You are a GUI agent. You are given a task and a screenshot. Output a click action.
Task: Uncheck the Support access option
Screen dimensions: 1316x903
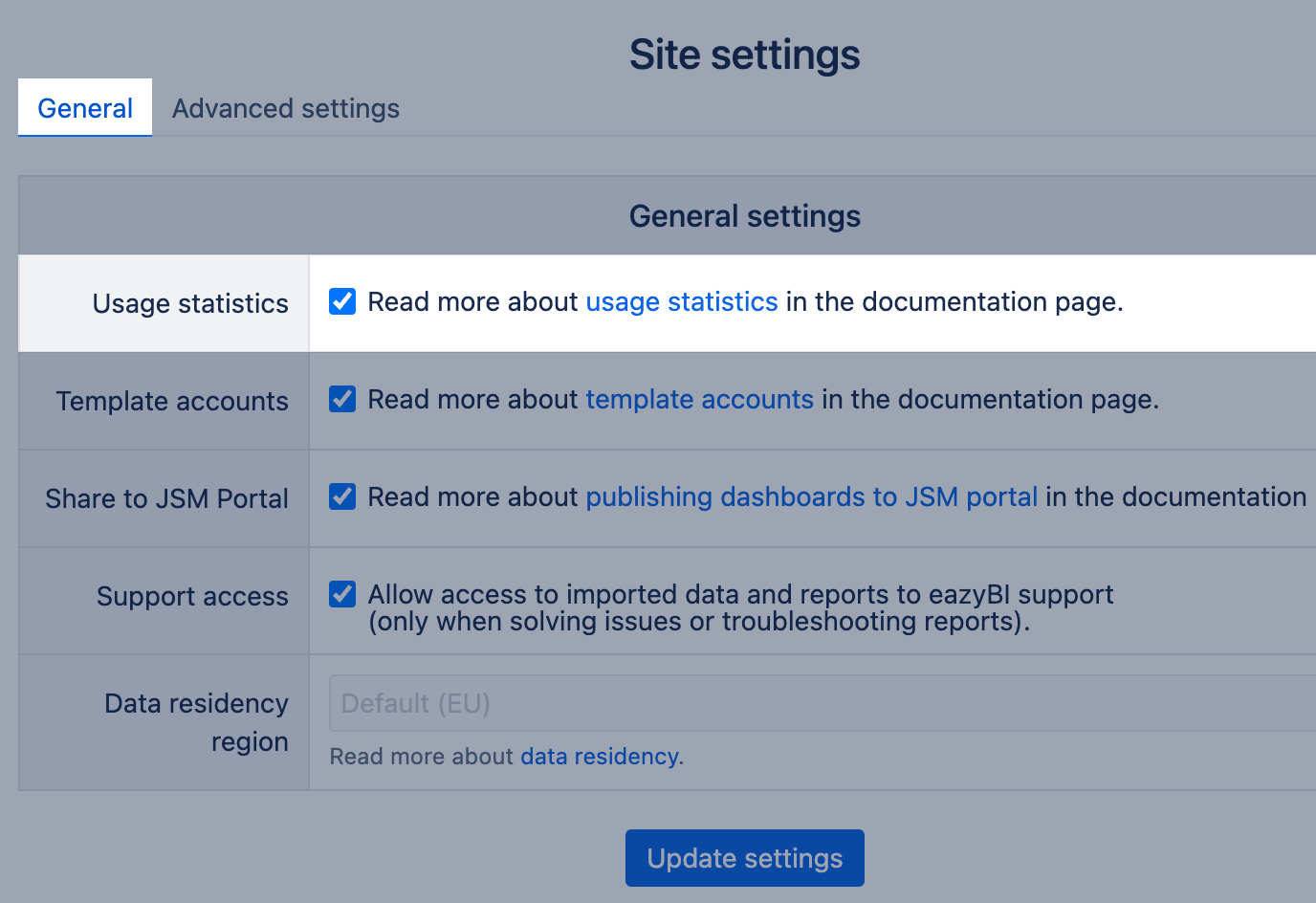[x=341, y=594]
